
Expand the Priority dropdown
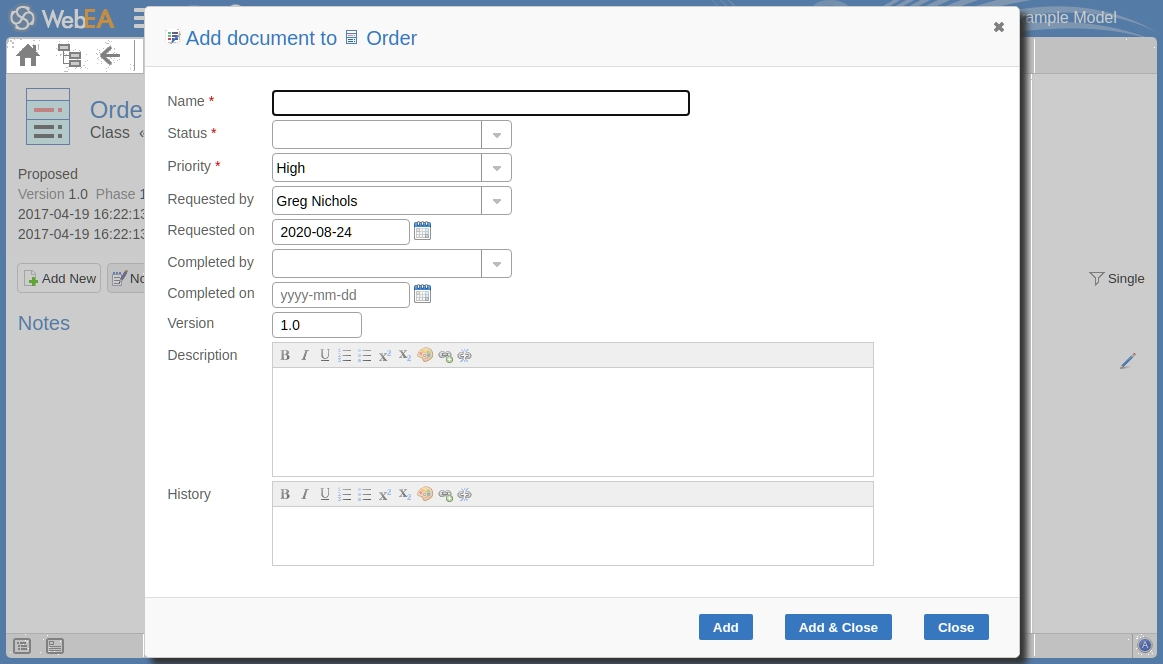pyautogui.click(x=496, y=168)
